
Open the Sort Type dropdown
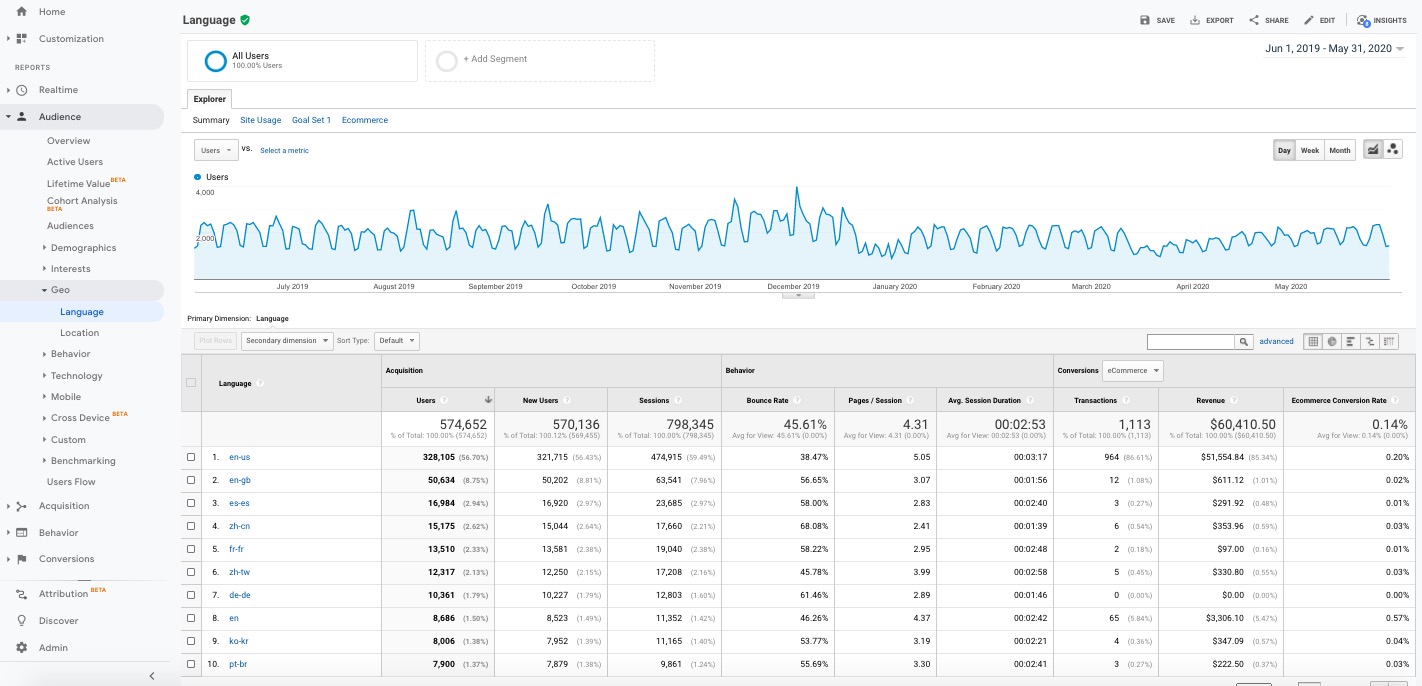click(x=396, y=341)
